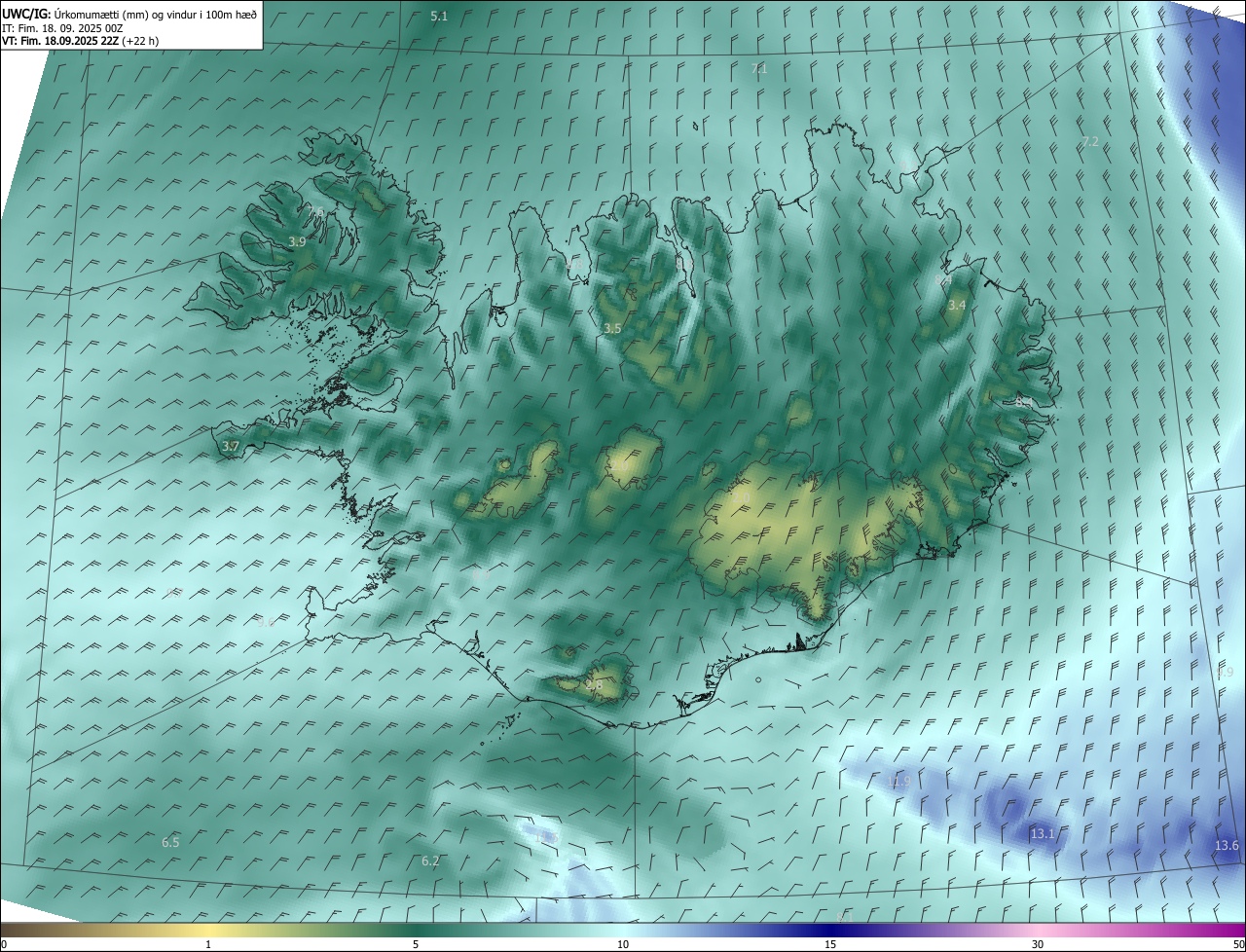The image size is (1246, 952).
Task: Click the 5 tick on the color scale
Action: pyautogui.click(x=416, y=944)
